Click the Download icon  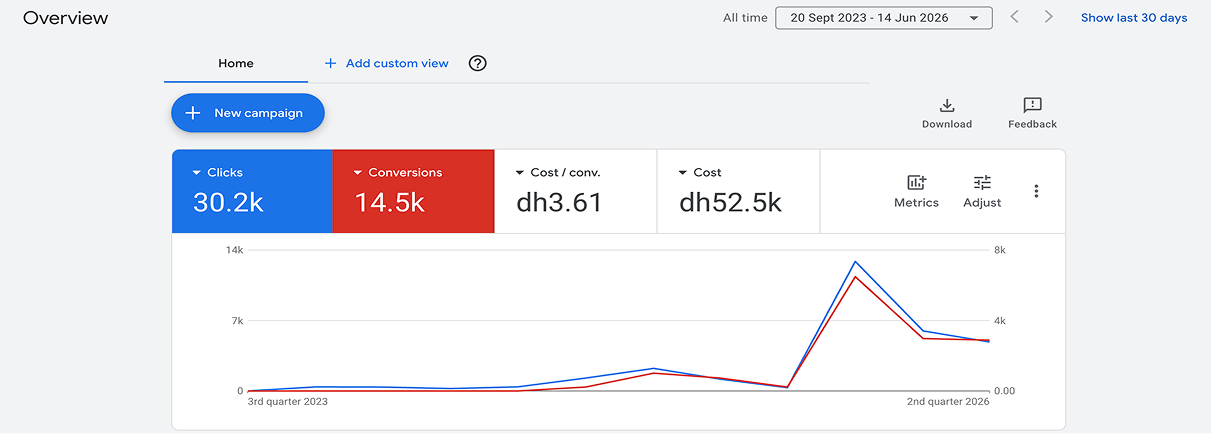coord(947,105)
